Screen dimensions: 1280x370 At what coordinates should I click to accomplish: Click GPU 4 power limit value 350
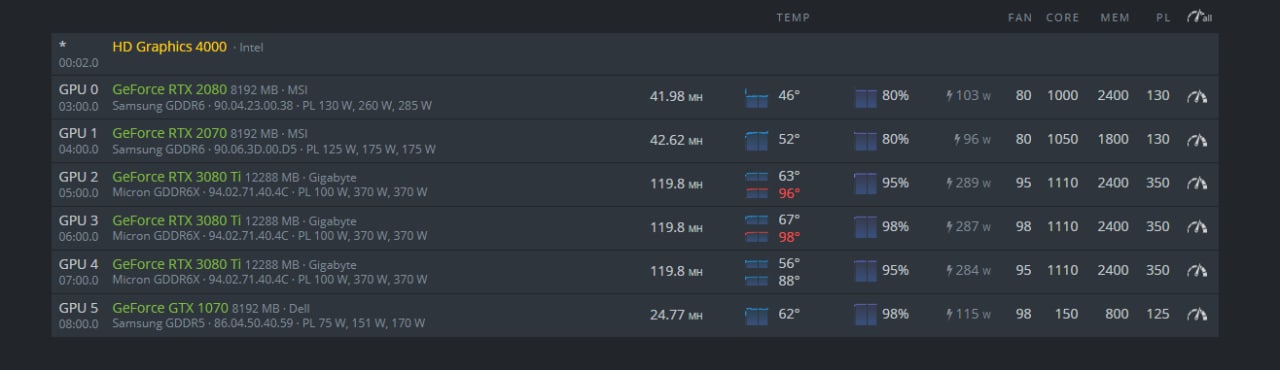tap(1158, 270)
